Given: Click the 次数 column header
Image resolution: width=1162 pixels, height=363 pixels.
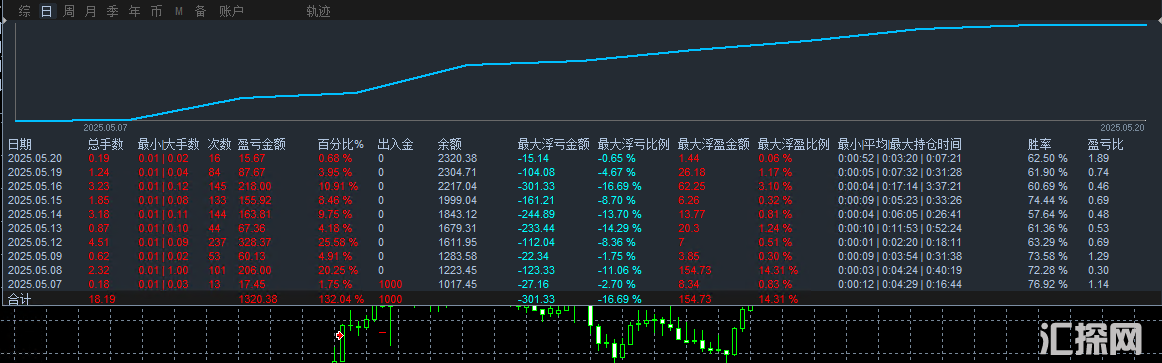Looking at the screenshot, I should click(220, 144).
